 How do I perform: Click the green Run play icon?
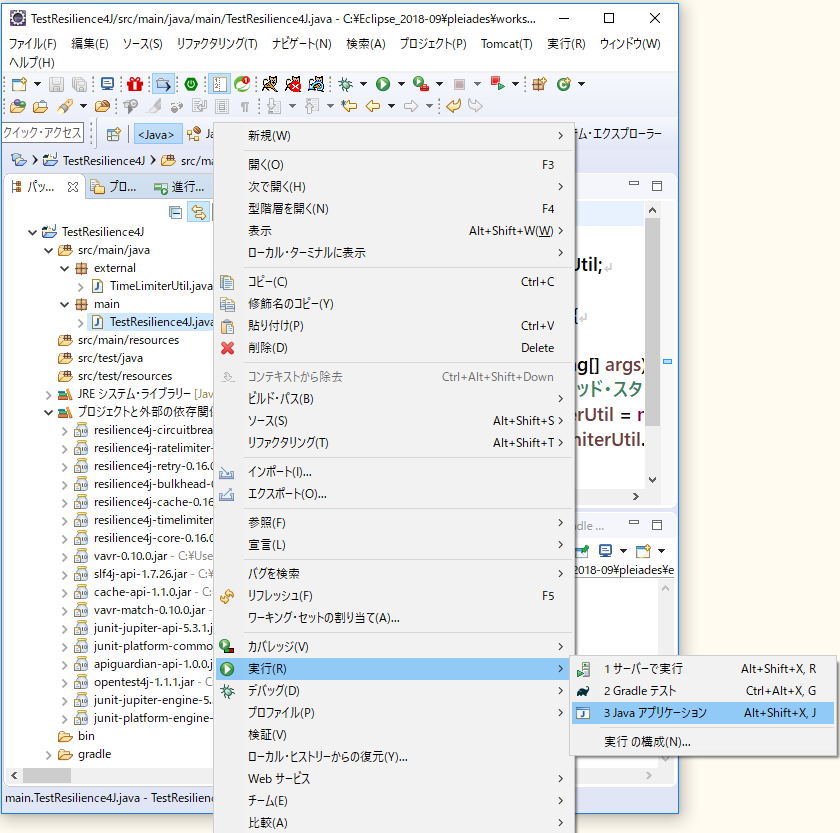(x=382, y=84)
